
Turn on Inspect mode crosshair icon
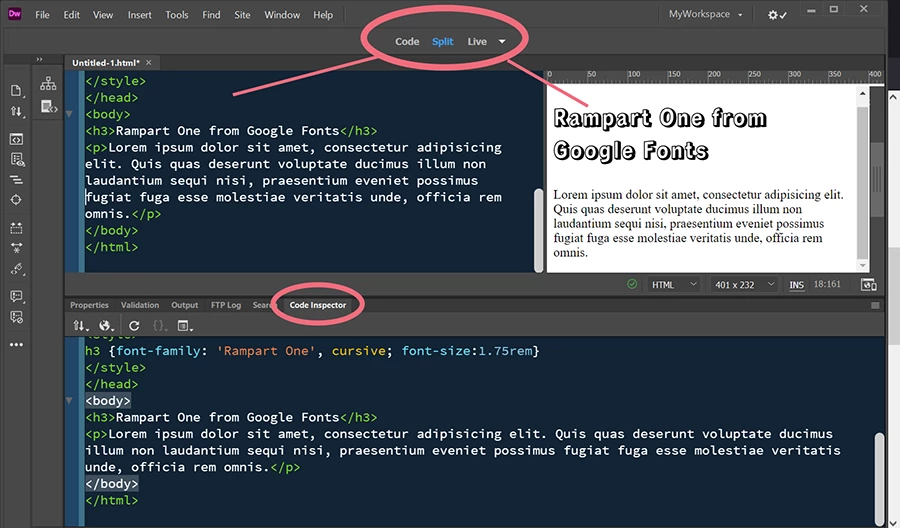[16, 200]
